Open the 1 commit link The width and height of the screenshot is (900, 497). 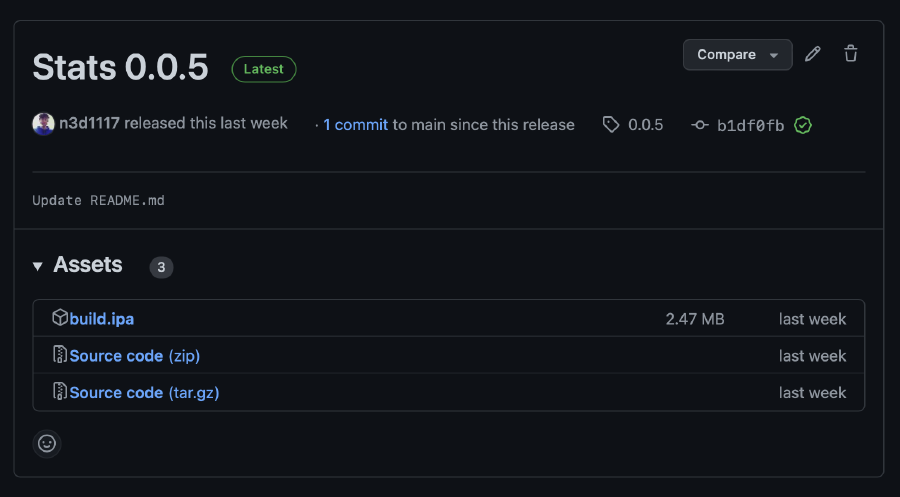pos(355,125)
